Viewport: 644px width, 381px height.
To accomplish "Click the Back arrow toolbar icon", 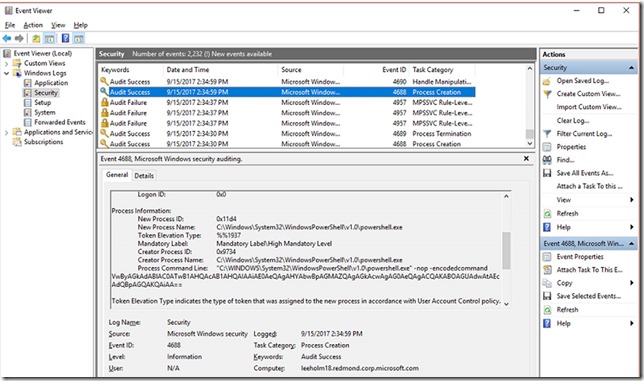I will (x=7, y=38).
